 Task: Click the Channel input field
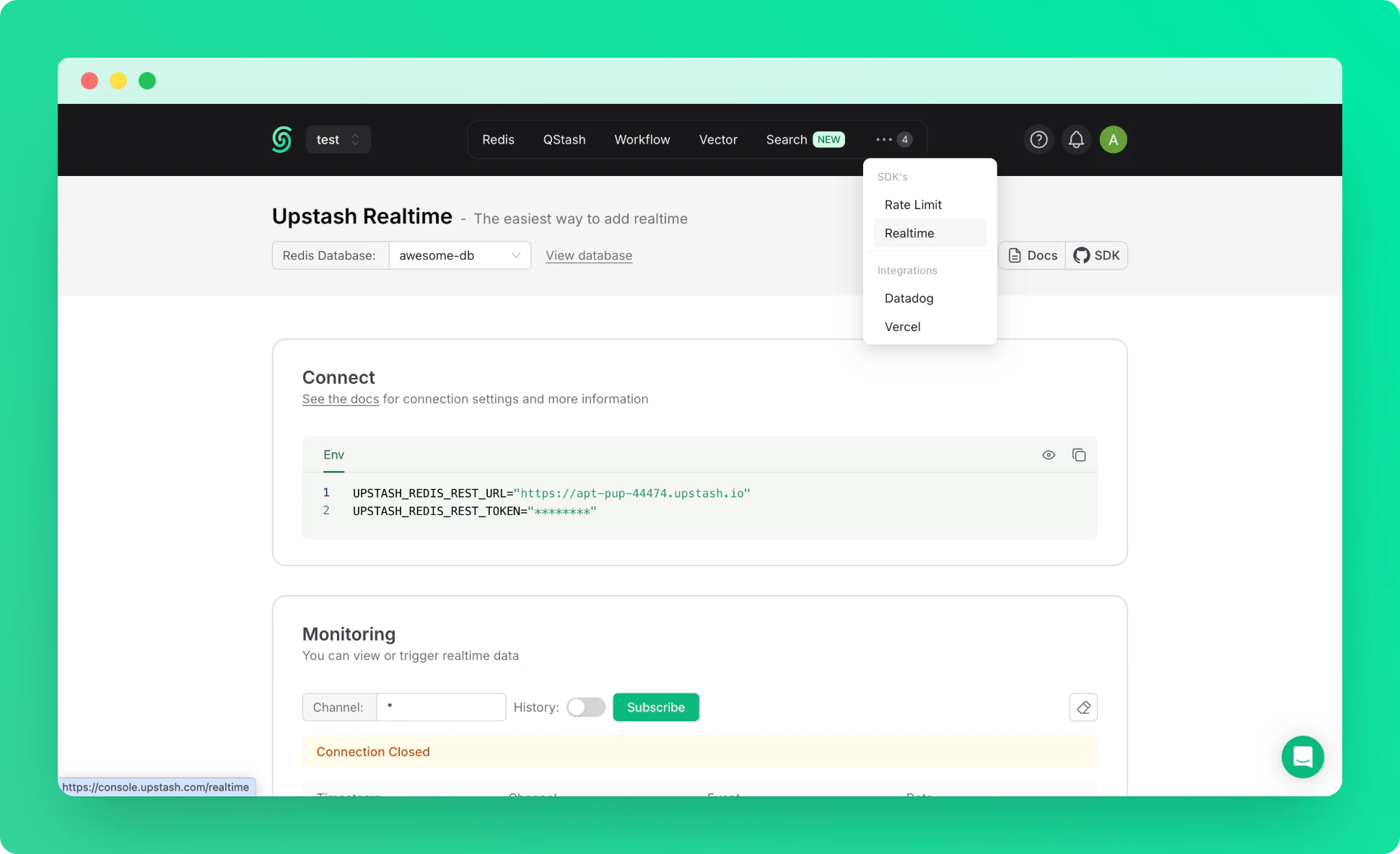pos(440,708)
